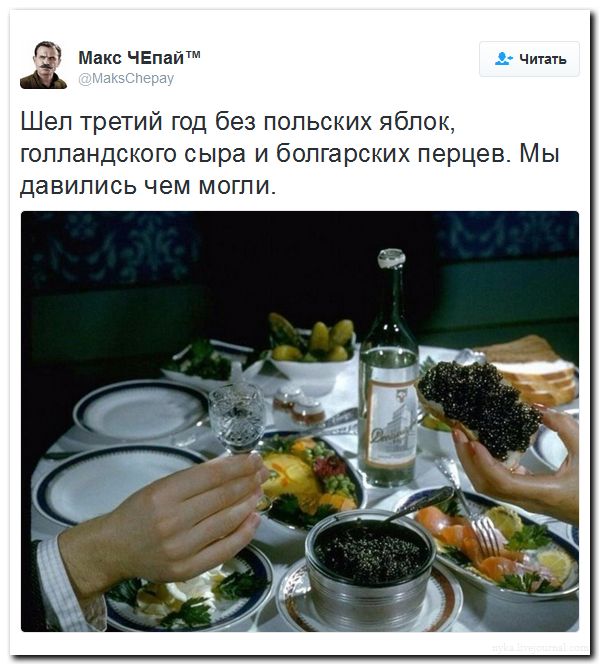Image resolution: width=601 pixels, height=666 pixels.
Task: Open the attached dinner table photo
Action: point(300,421)
